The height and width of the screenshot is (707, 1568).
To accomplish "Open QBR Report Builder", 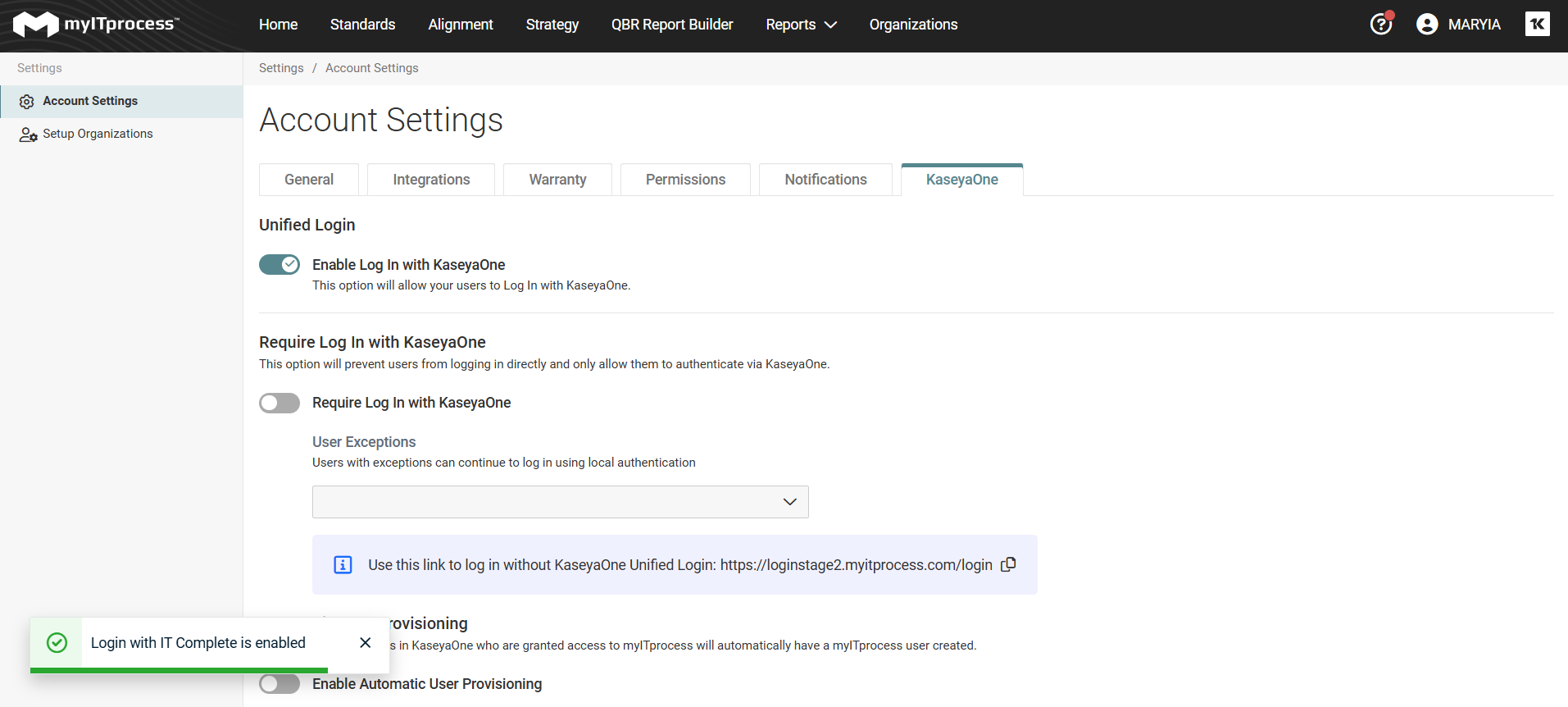I will click(x=672, y=25).
